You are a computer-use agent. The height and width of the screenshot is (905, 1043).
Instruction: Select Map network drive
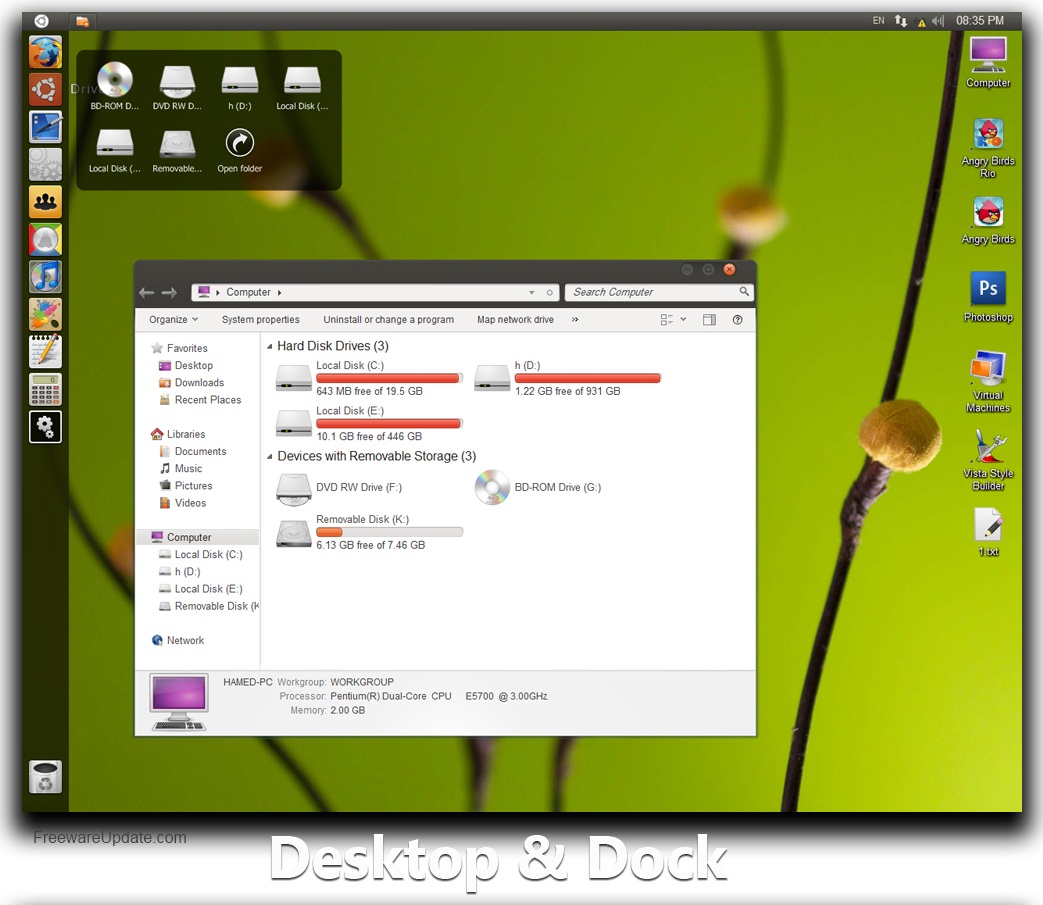point(515,319)
